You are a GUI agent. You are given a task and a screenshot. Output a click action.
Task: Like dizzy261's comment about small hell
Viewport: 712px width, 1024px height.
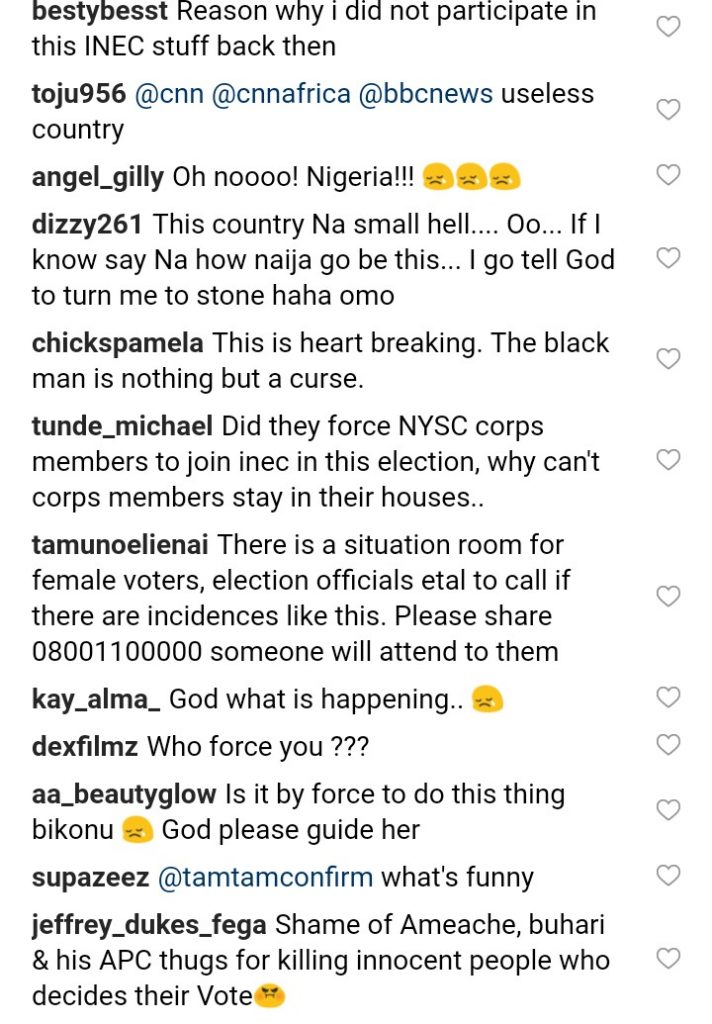(x=668, y=258)
